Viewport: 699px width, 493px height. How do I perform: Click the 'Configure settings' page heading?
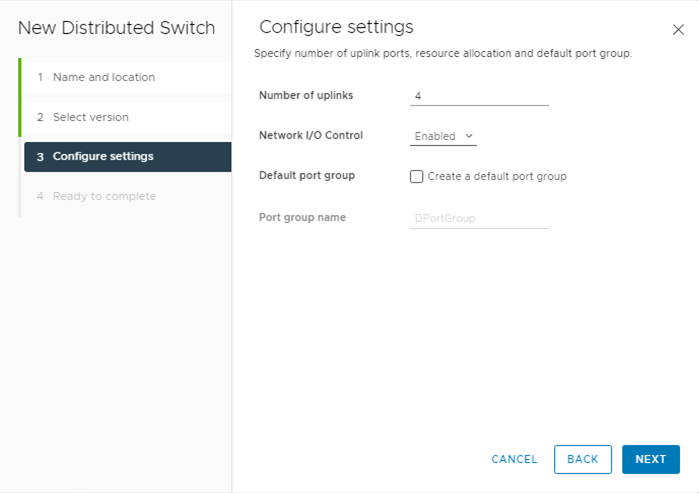click(336, 28)
